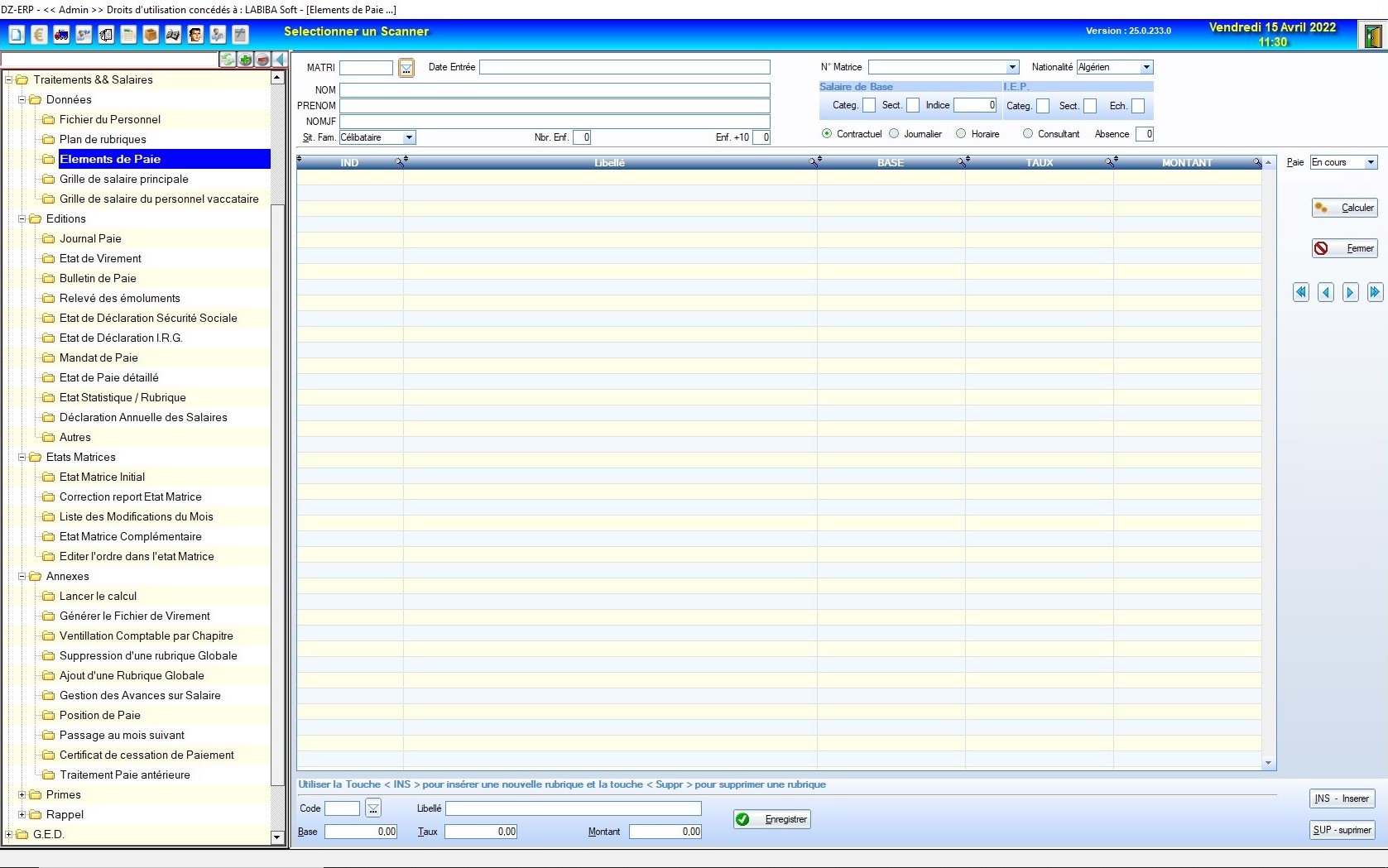Open the Sit. Fam. Célibataire dropdown
The image size is (1388, 868).
[x=409, y=137]
